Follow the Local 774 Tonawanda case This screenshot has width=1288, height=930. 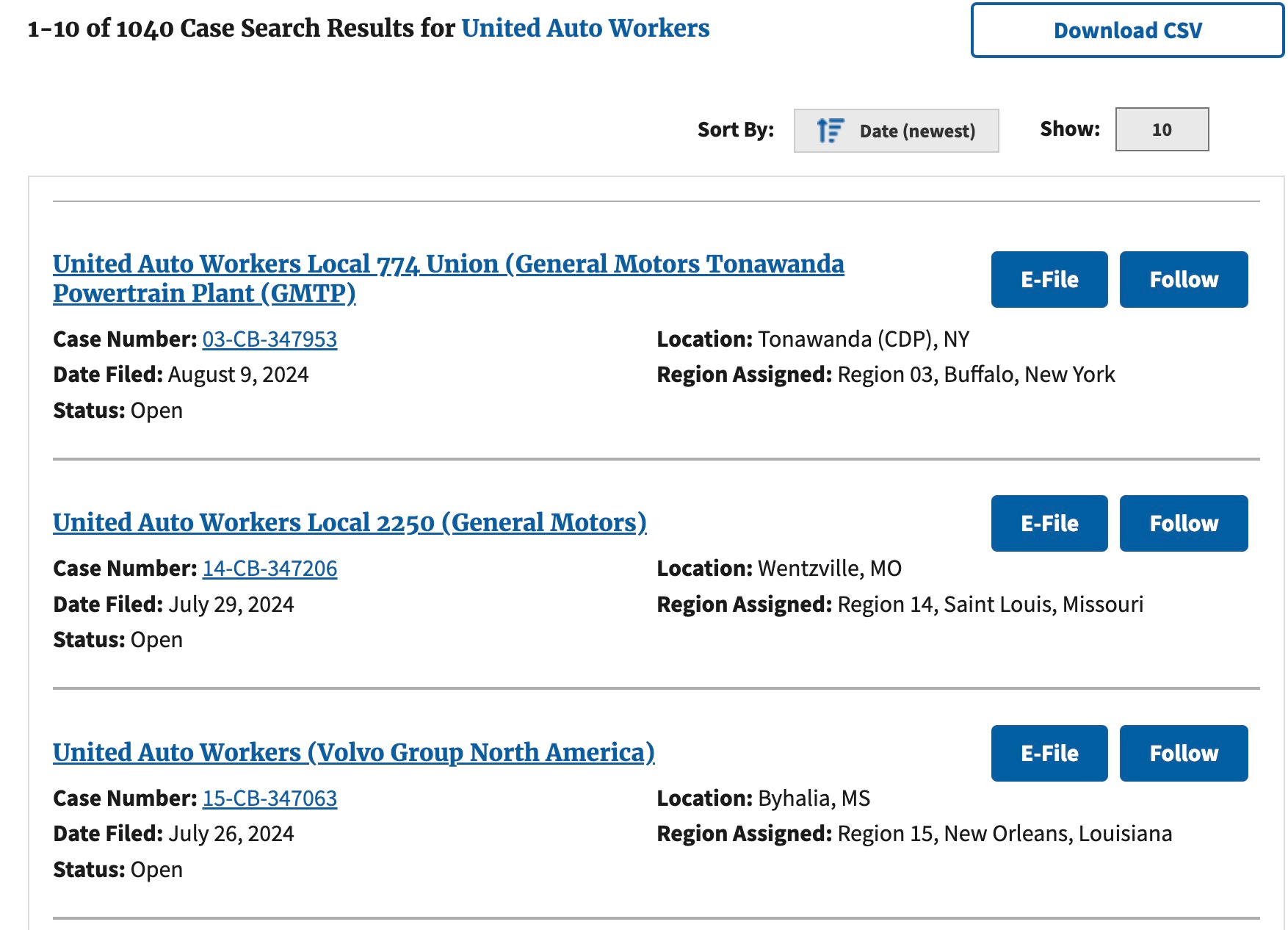(1184, 279)
